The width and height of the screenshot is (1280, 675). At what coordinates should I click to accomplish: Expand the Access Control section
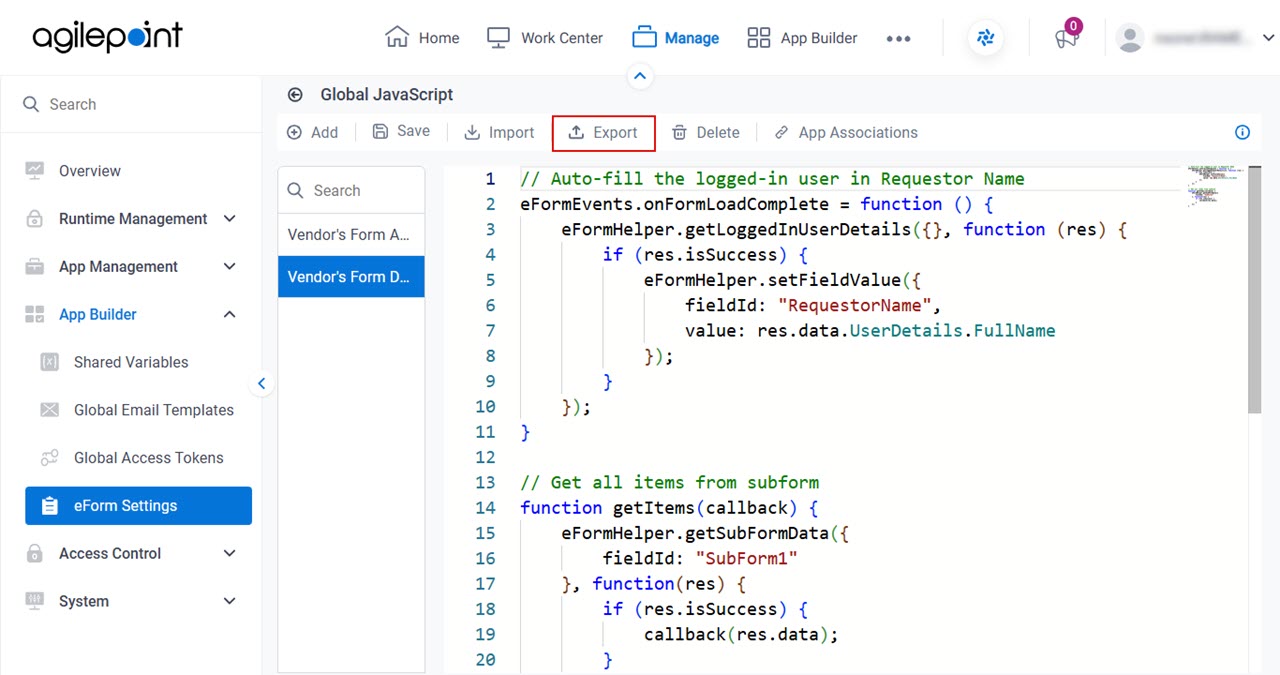[229, 553]
